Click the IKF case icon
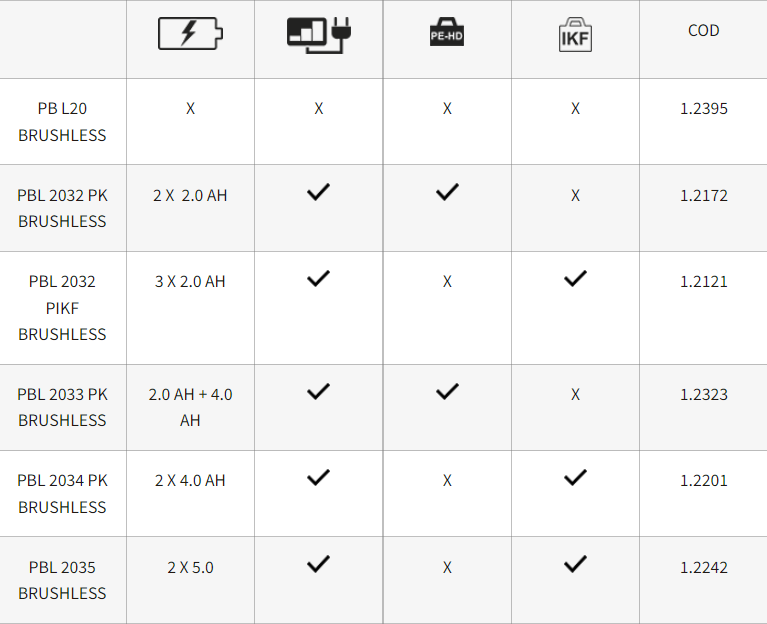Viewport: 767px width, 624px height. [575, 35]
